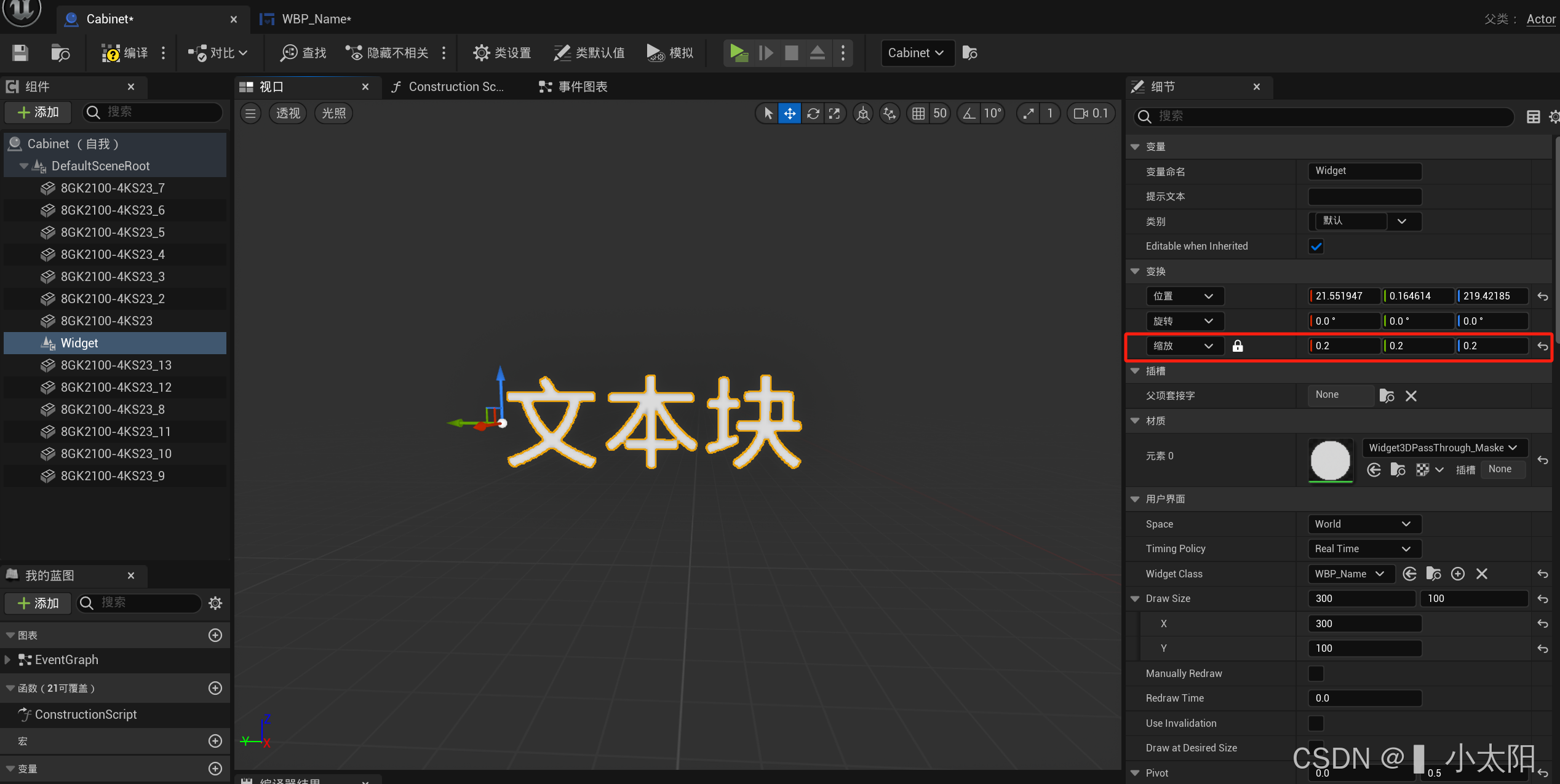Open Timing Policy Real Time dropdown
1560x784 pixels.
pos(1363,548)
